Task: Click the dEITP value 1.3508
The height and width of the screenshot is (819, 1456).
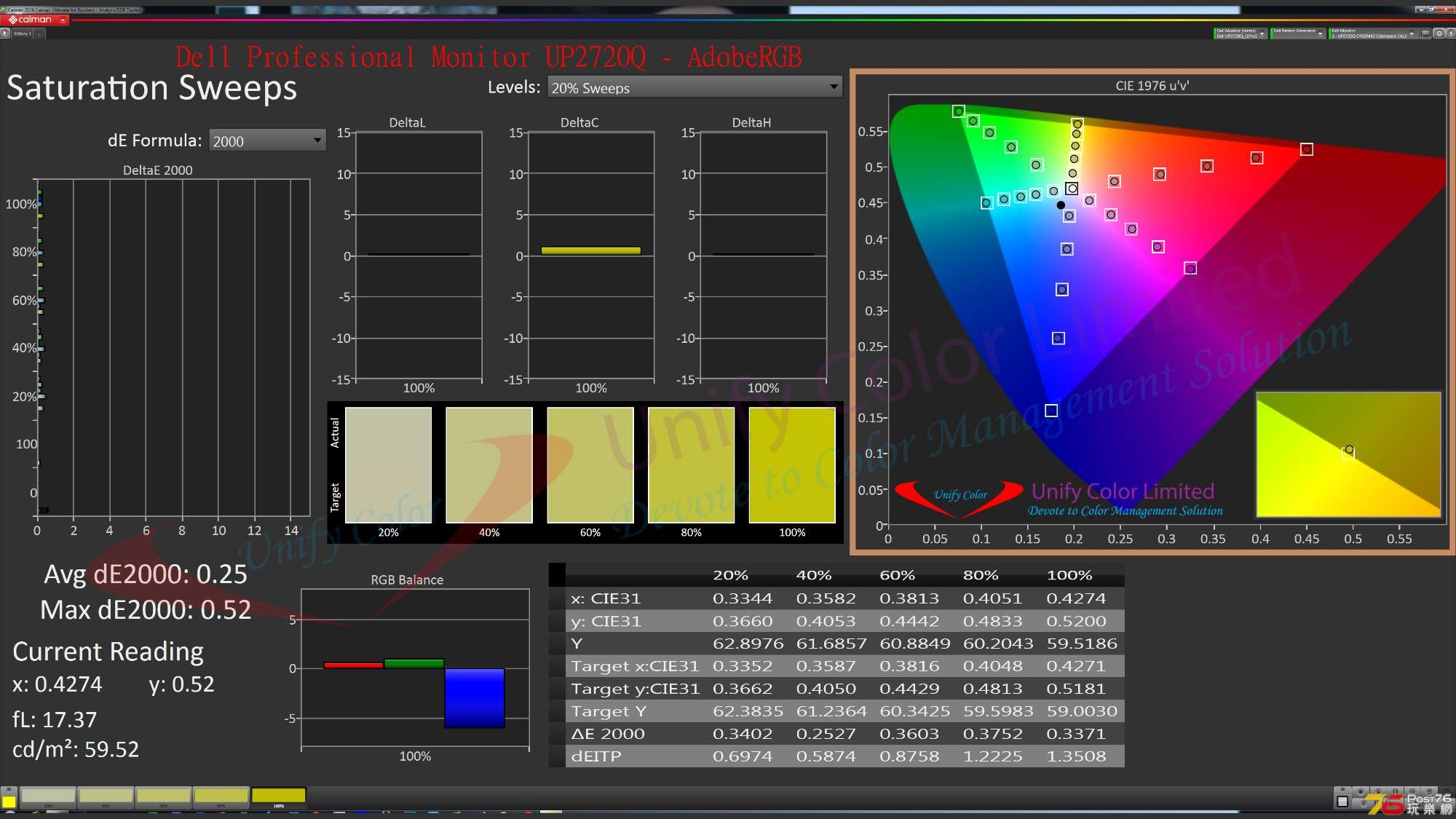Action: (x=1076, y=756)
